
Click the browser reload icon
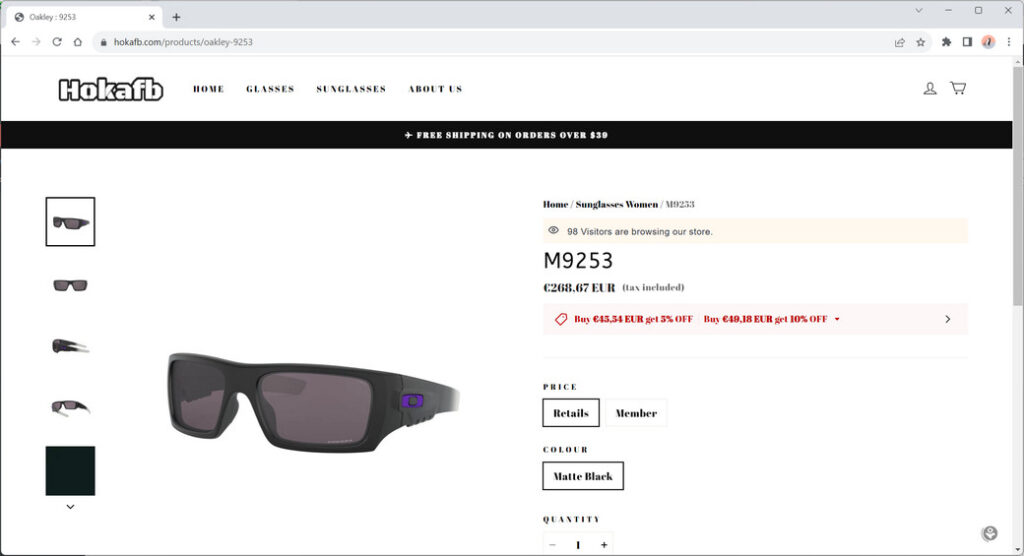(x=57, y=42)
